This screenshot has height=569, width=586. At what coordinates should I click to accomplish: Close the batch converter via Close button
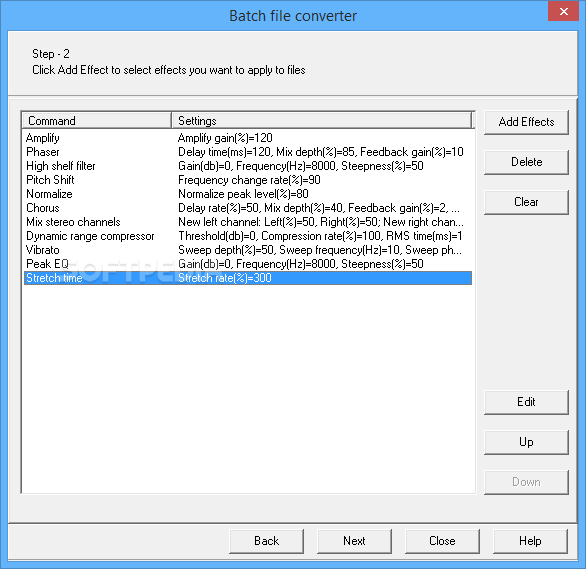(442, 541)
